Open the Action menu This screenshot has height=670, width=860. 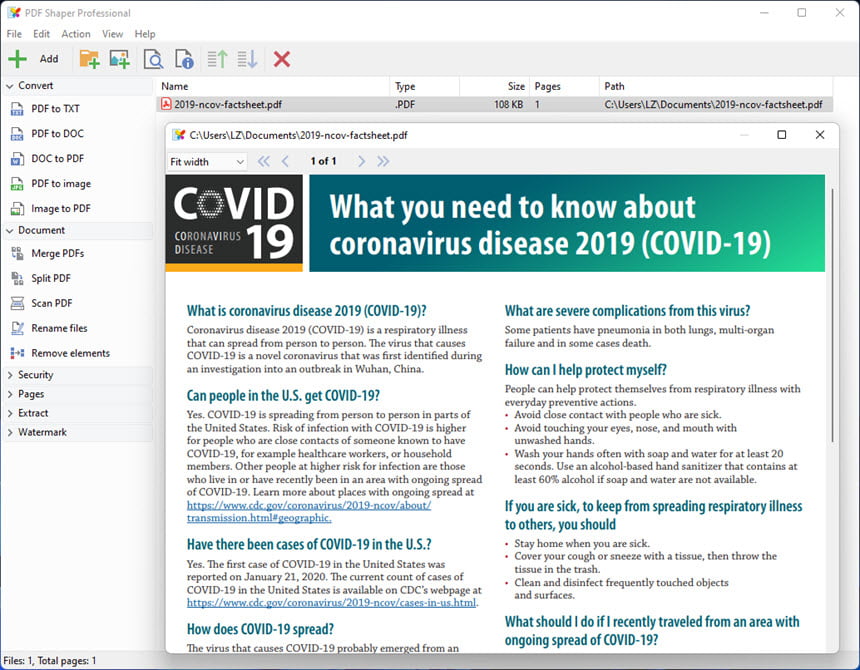click(x=76, y=34)
